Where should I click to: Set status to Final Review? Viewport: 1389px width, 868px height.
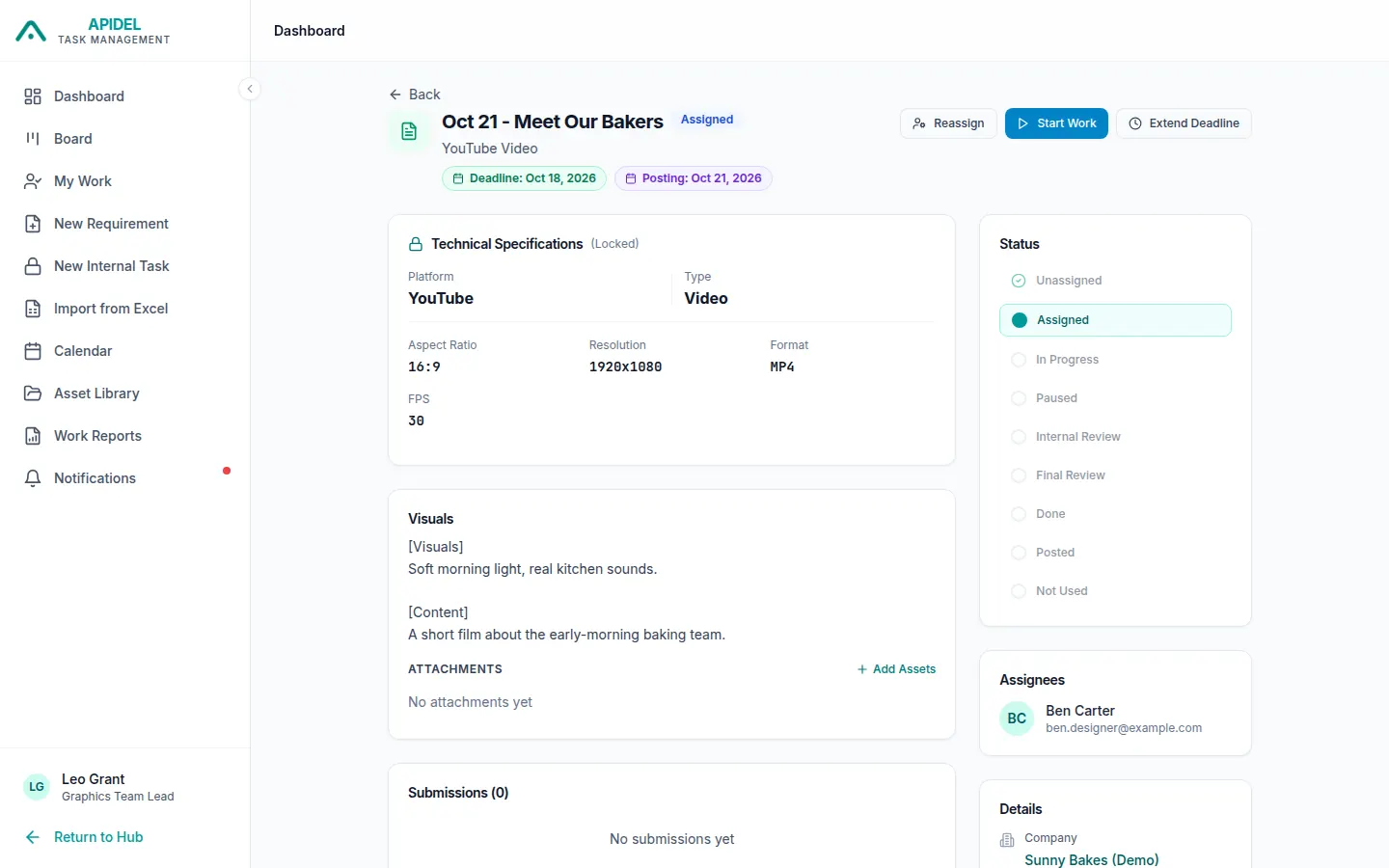(1115, 475)
